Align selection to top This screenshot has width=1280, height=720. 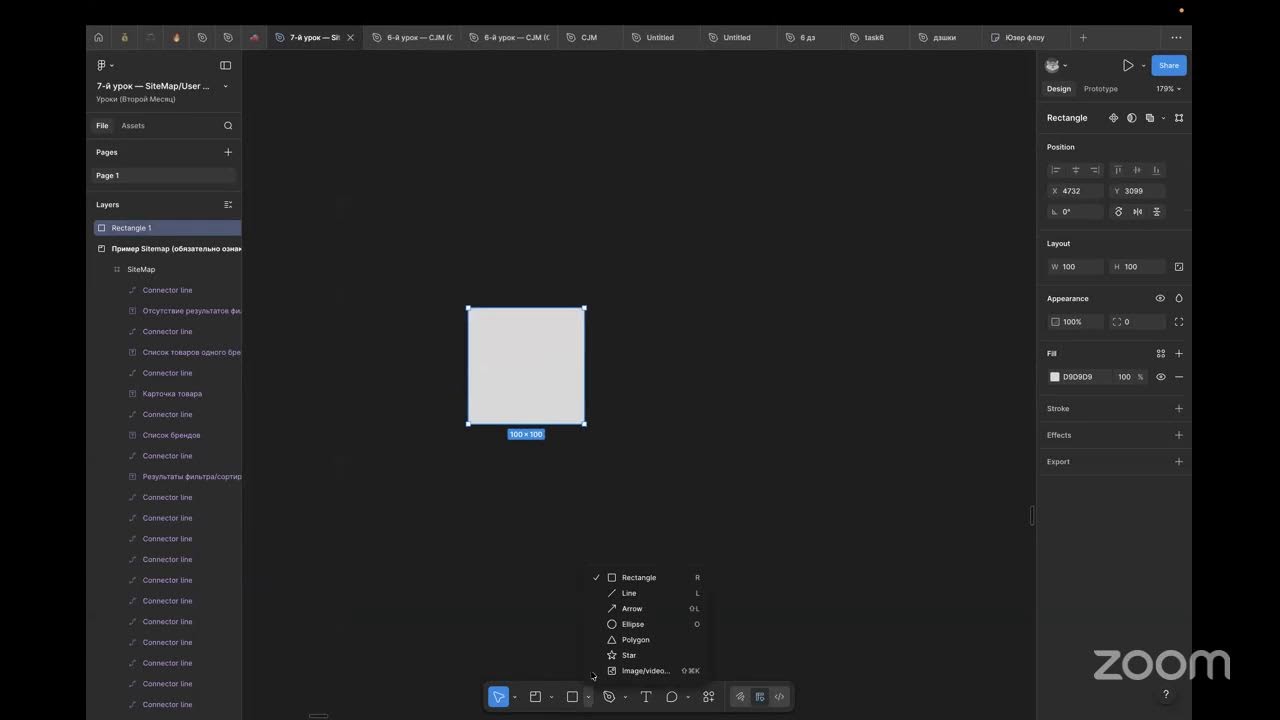(x=1118, y=170)
